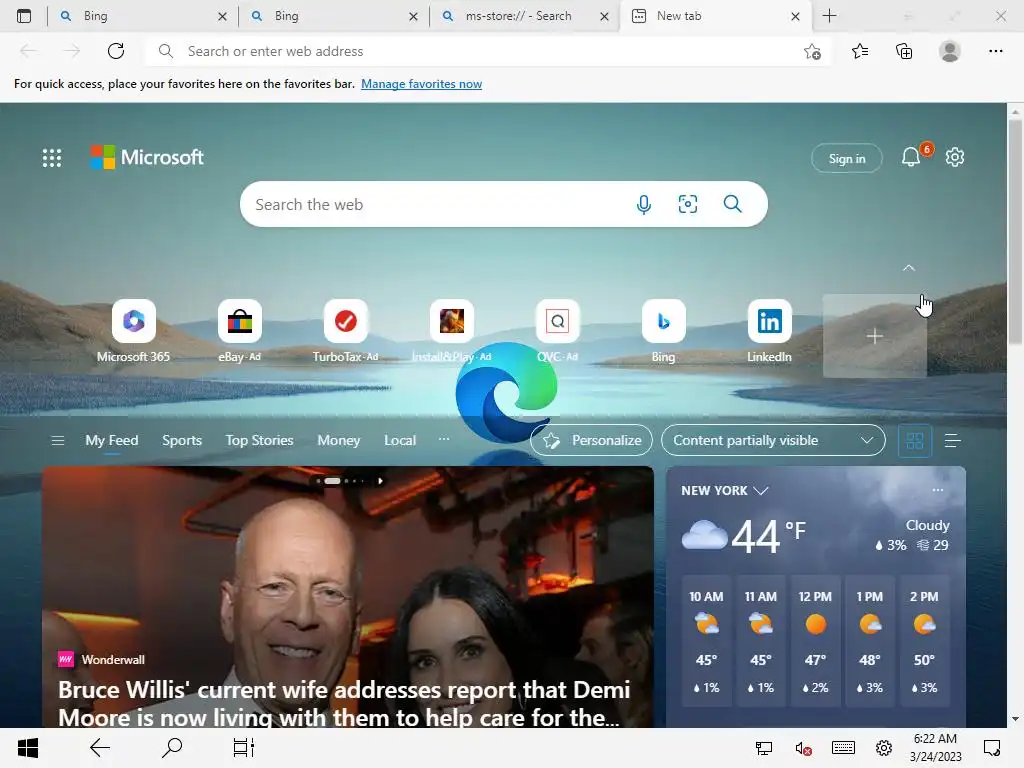Open the Favorites list icon
This screenshot has width=1024, height=768.
tap(860, 51)
